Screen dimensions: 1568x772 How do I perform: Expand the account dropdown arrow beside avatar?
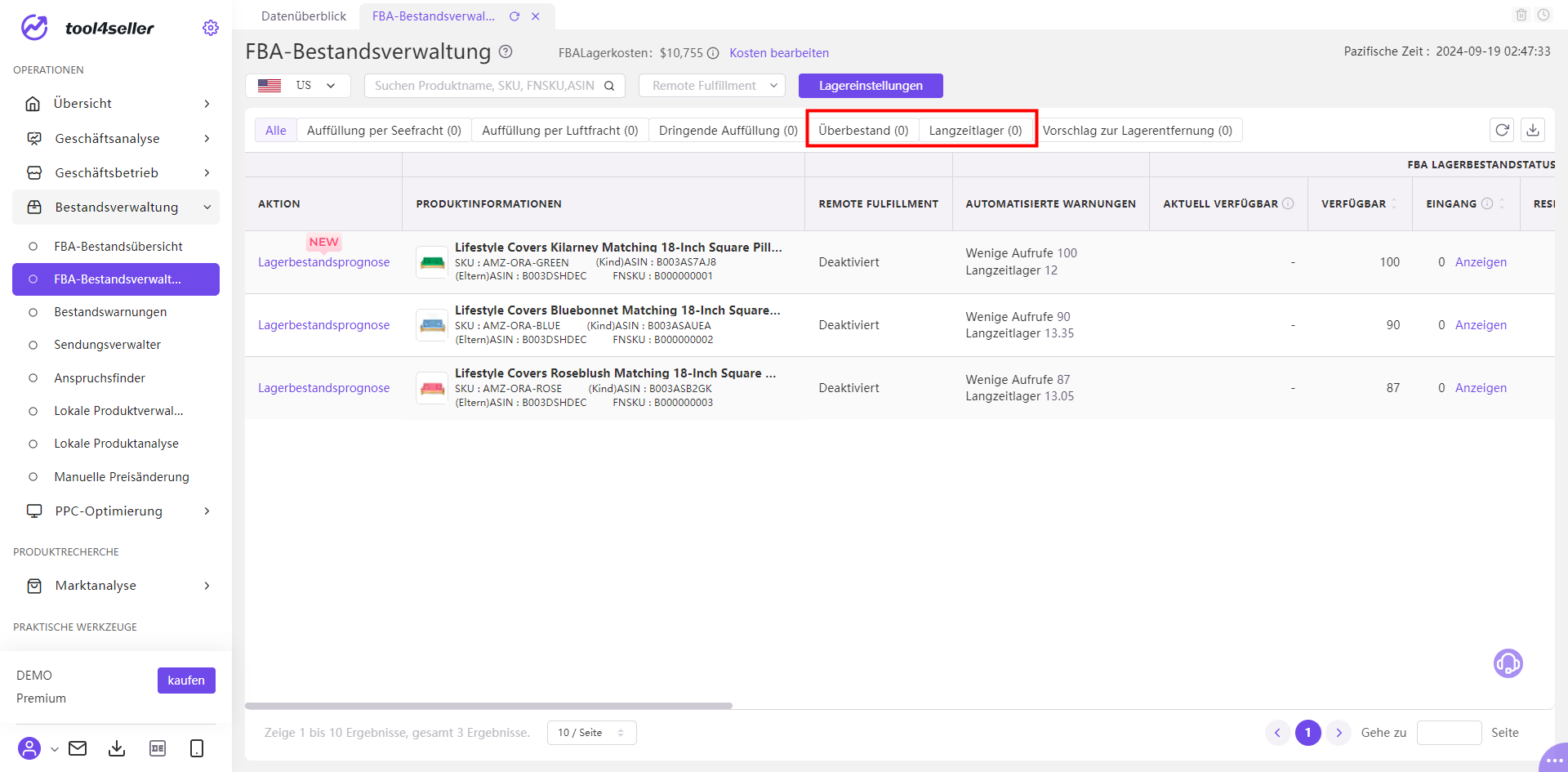55,749
